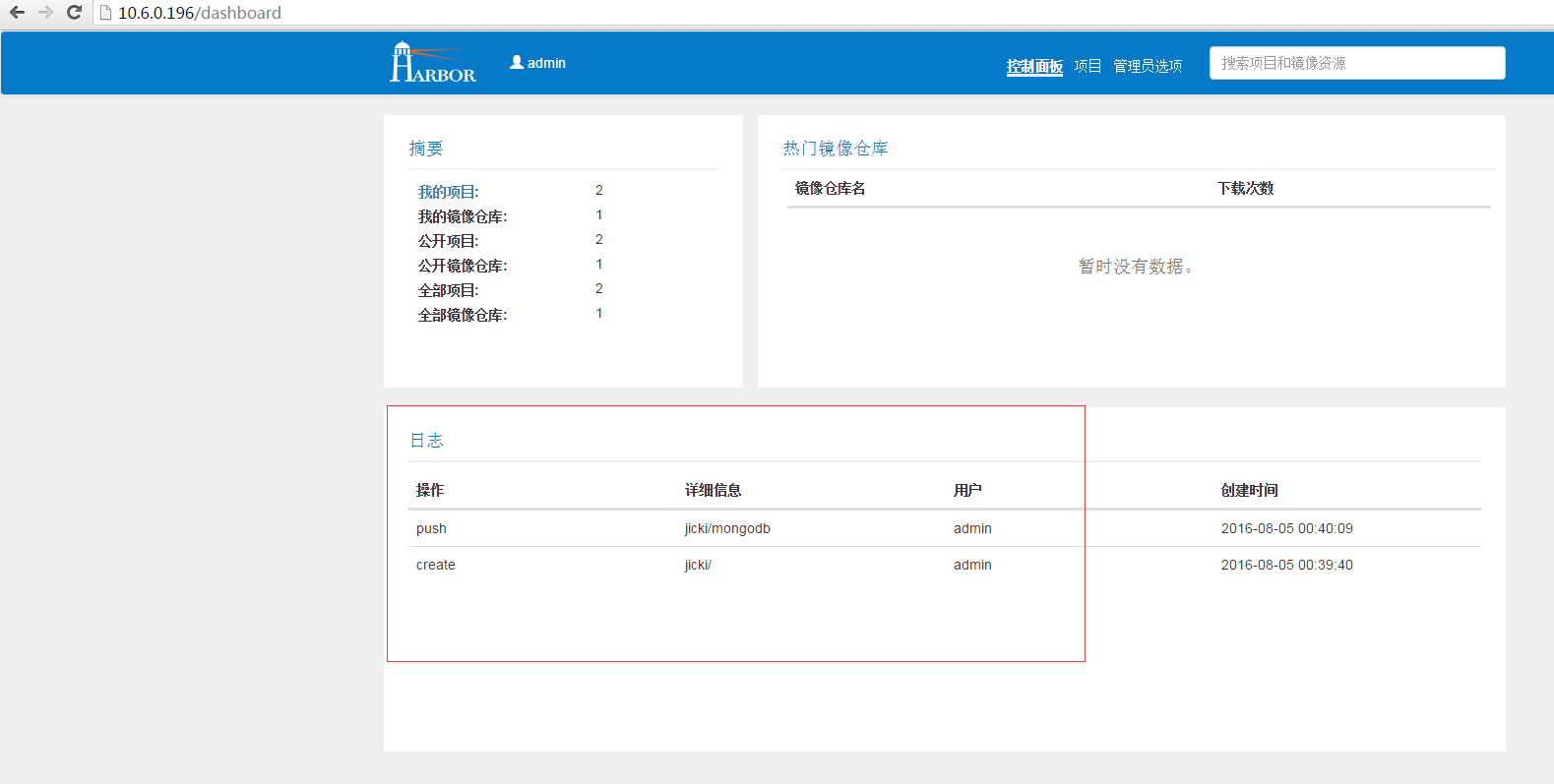Open the 控制面板 navigation tab
Screen dimensions: 1554x784
(x=1034, y=66)
